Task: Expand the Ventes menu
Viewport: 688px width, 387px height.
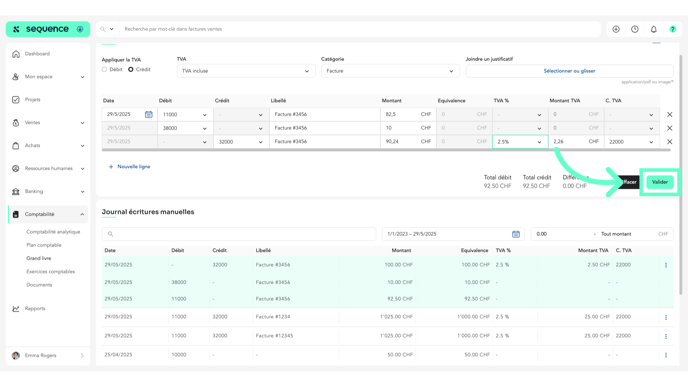Action: 82,123
